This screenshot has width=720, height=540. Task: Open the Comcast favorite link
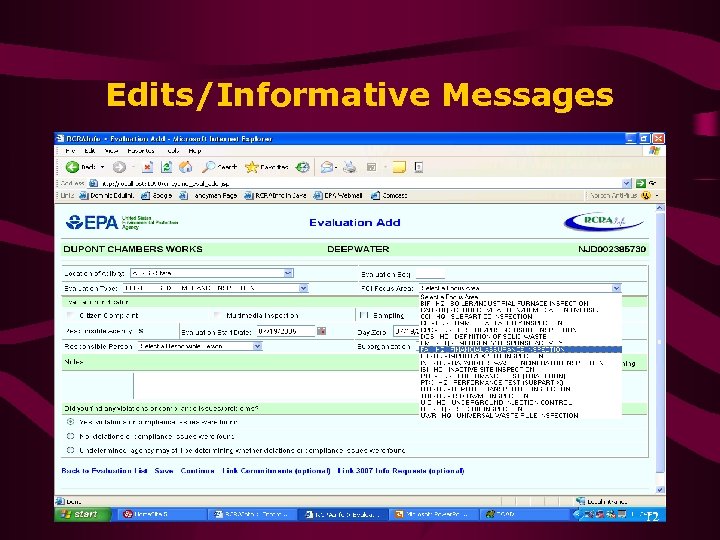tap(389, 195)
